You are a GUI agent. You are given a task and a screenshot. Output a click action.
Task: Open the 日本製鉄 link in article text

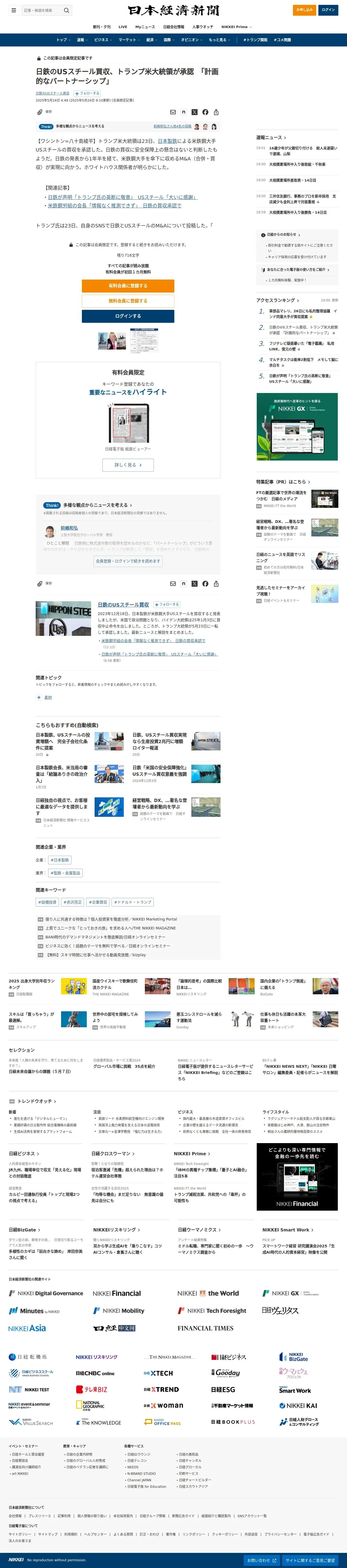167,141
